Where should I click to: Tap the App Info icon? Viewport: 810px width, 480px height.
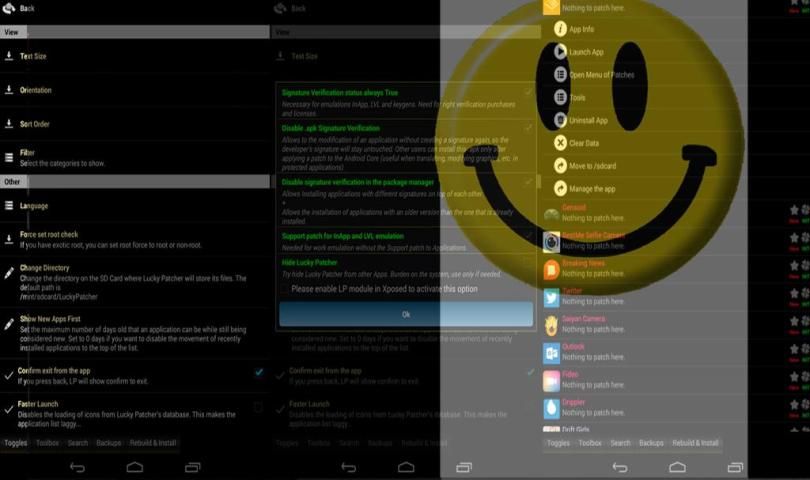click(560, 29)
